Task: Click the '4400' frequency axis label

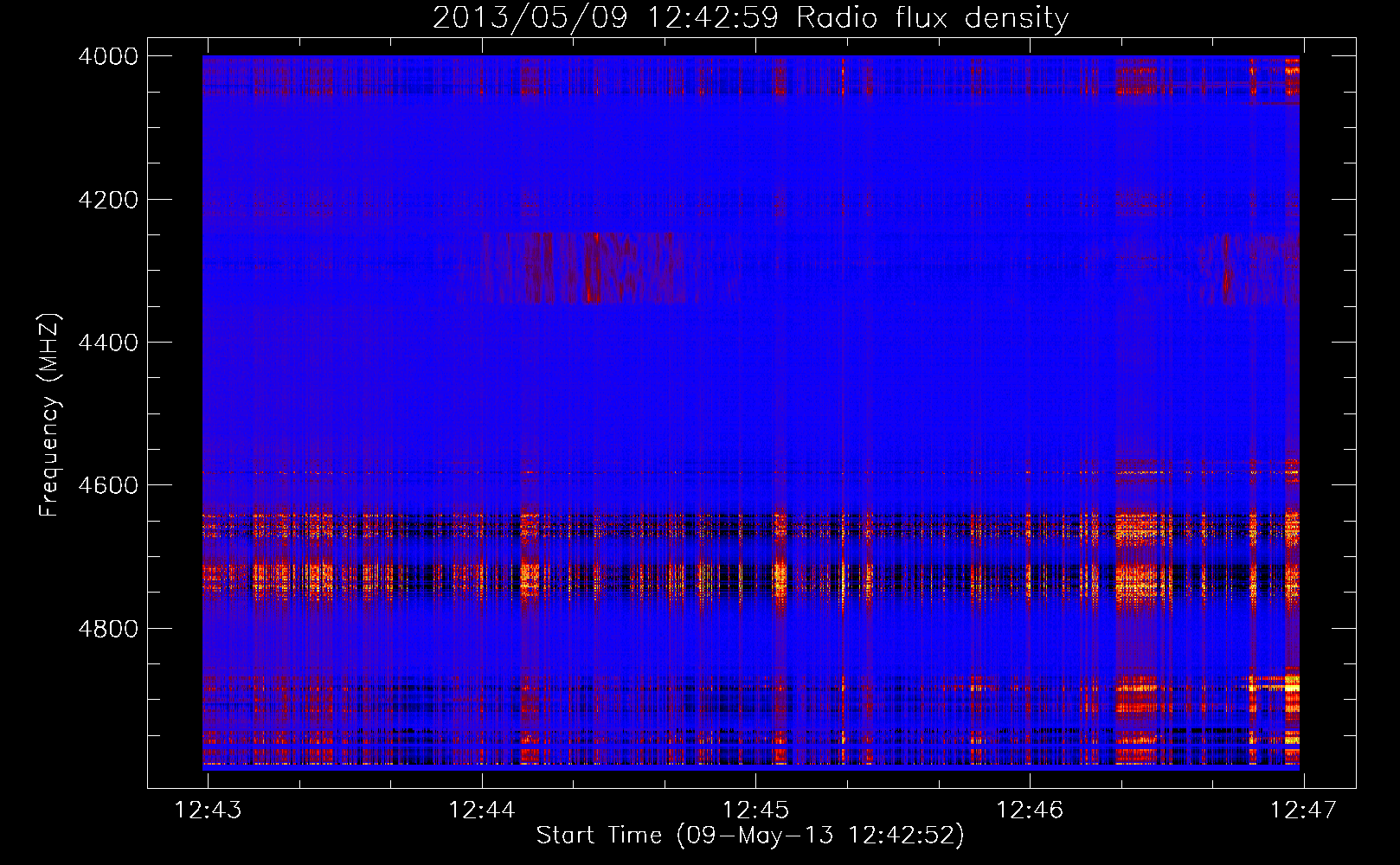Action: [108, 343]
